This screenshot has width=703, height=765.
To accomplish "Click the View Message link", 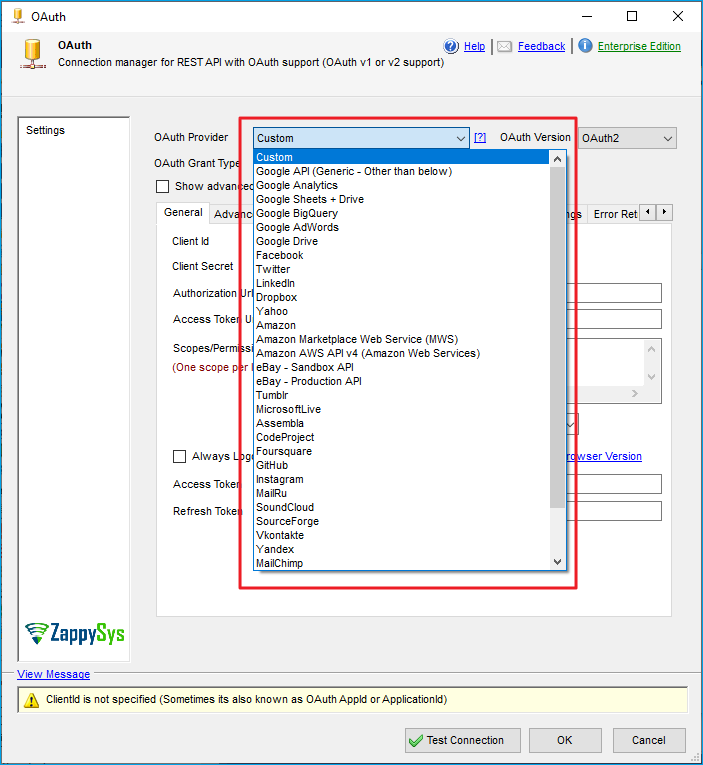I will tap(54, 674).
